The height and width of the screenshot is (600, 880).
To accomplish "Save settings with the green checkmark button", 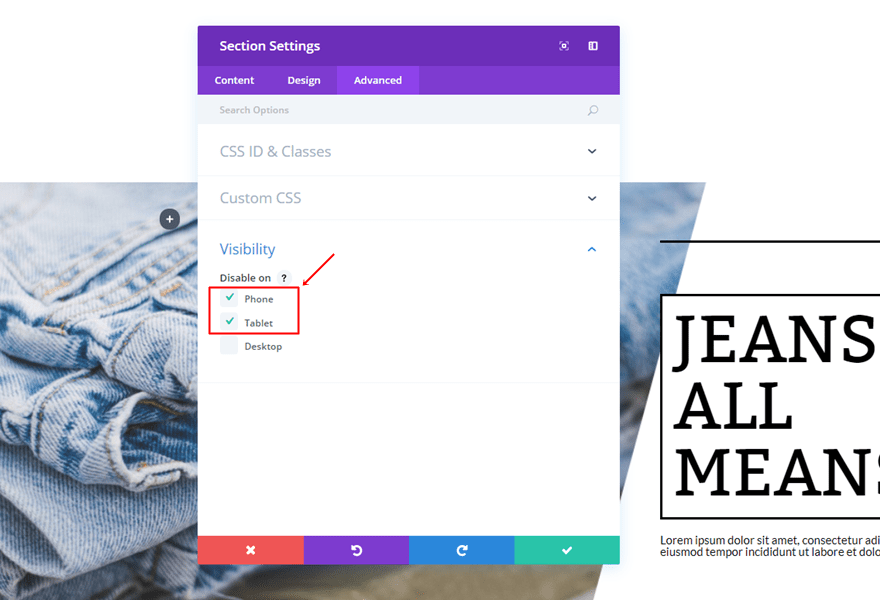I will pyautogui.click(x=567, y=550).
